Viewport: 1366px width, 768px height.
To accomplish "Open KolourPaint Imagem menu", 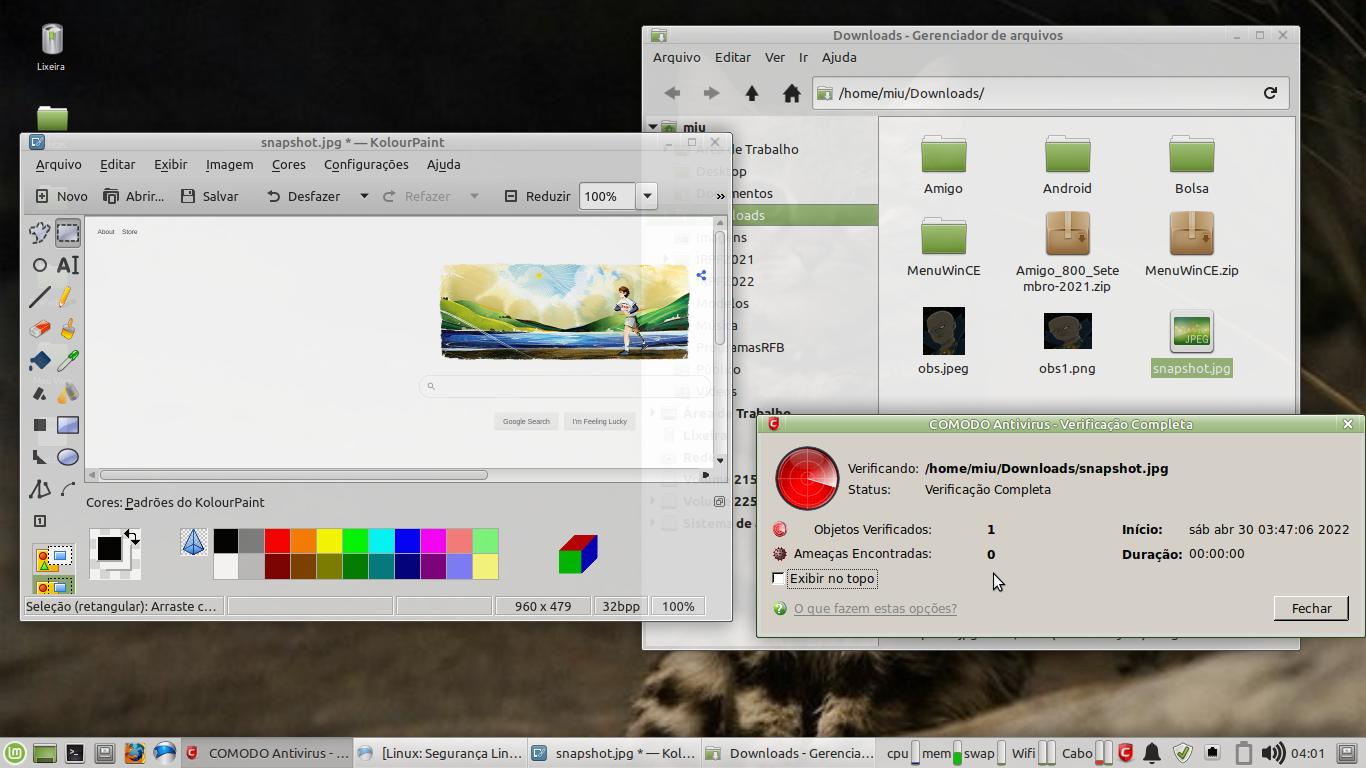I will [x=229, y=164].
